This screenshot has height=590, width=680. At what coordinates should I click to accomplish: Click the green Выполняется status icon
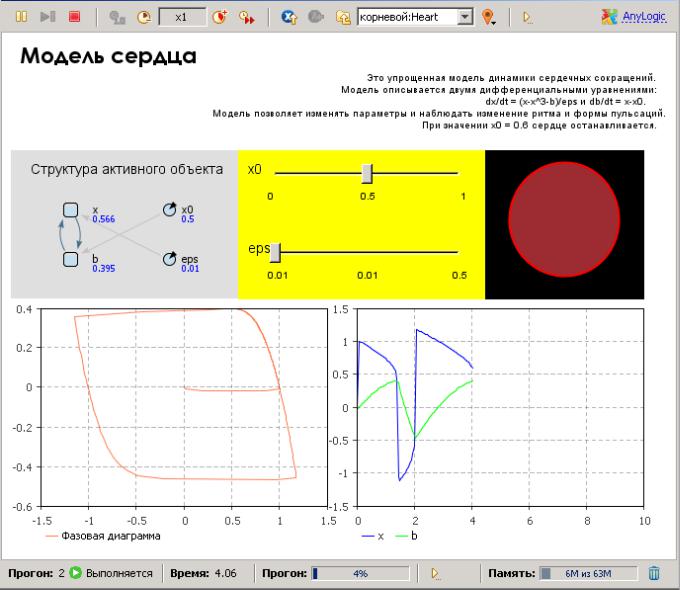(x=75, y=573)
